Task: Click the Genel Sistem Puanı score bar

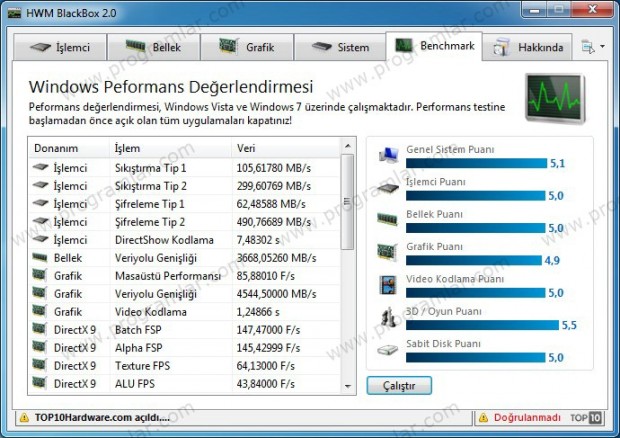Action: (476, 163)
